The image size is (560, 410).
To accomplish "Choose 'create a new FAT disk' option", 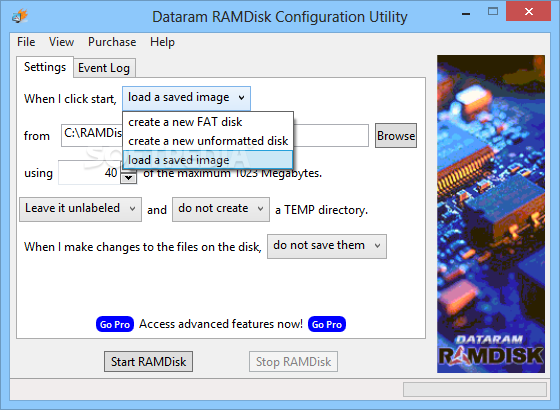I will click(x=208, y=122).
